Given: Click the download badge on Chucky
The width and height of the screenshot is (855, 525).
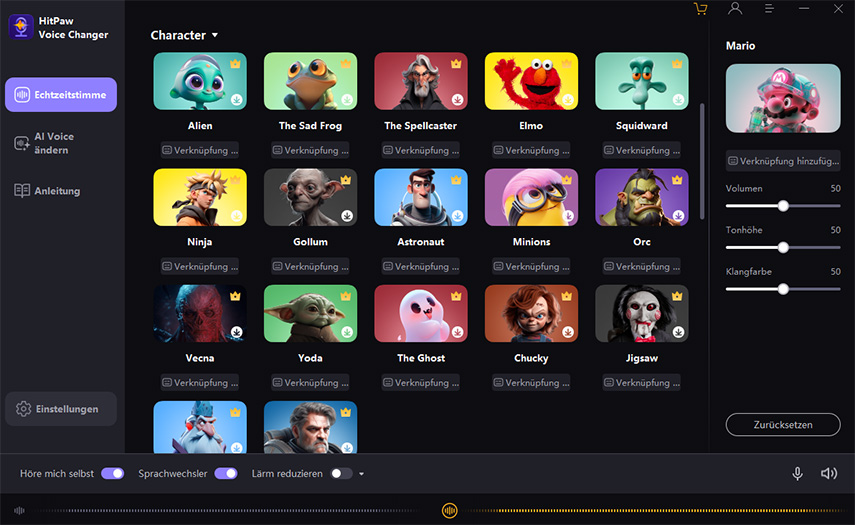Looking at the screenshot, I should [x=568, y=332].
